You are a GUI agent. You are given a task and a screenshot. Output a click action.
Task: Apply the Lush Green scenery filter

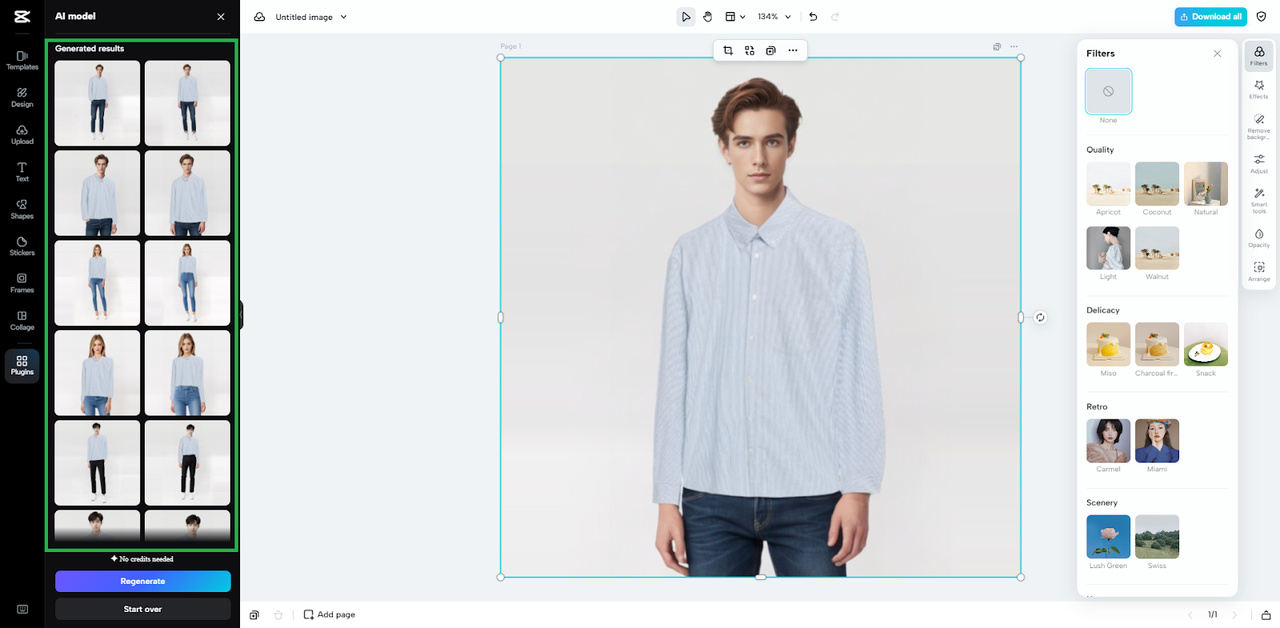(1108, 537)
